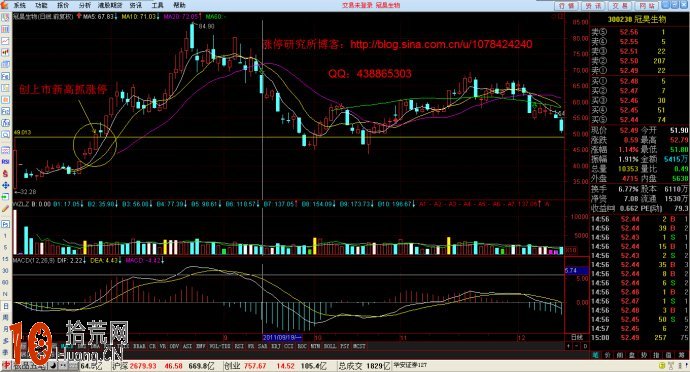690x372 pixels.
Task: Click the orange app logo at top left
Action: 4,5
